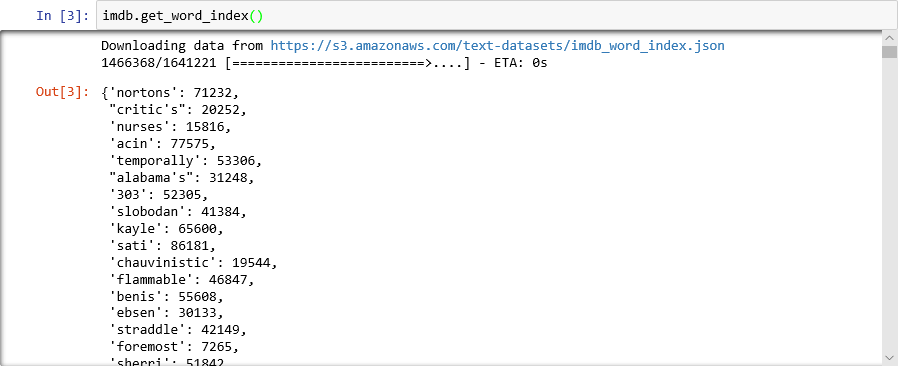Click the 'chauvinistic': 19544 entry
Image resolution: width=898 pixels, height=368 pixels.
[x=193, y=263]
